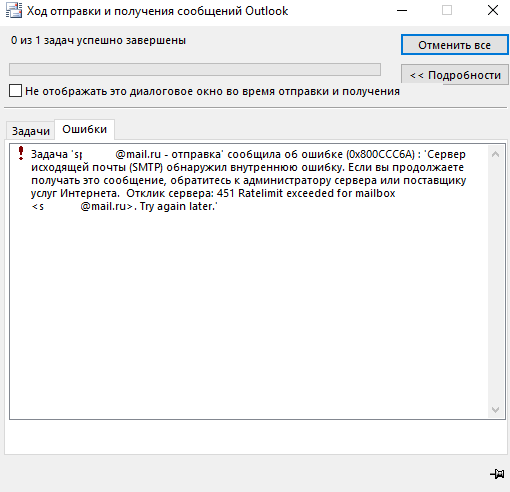Click the send/receive progress bar
510x492 pixels.
point(195,70)
